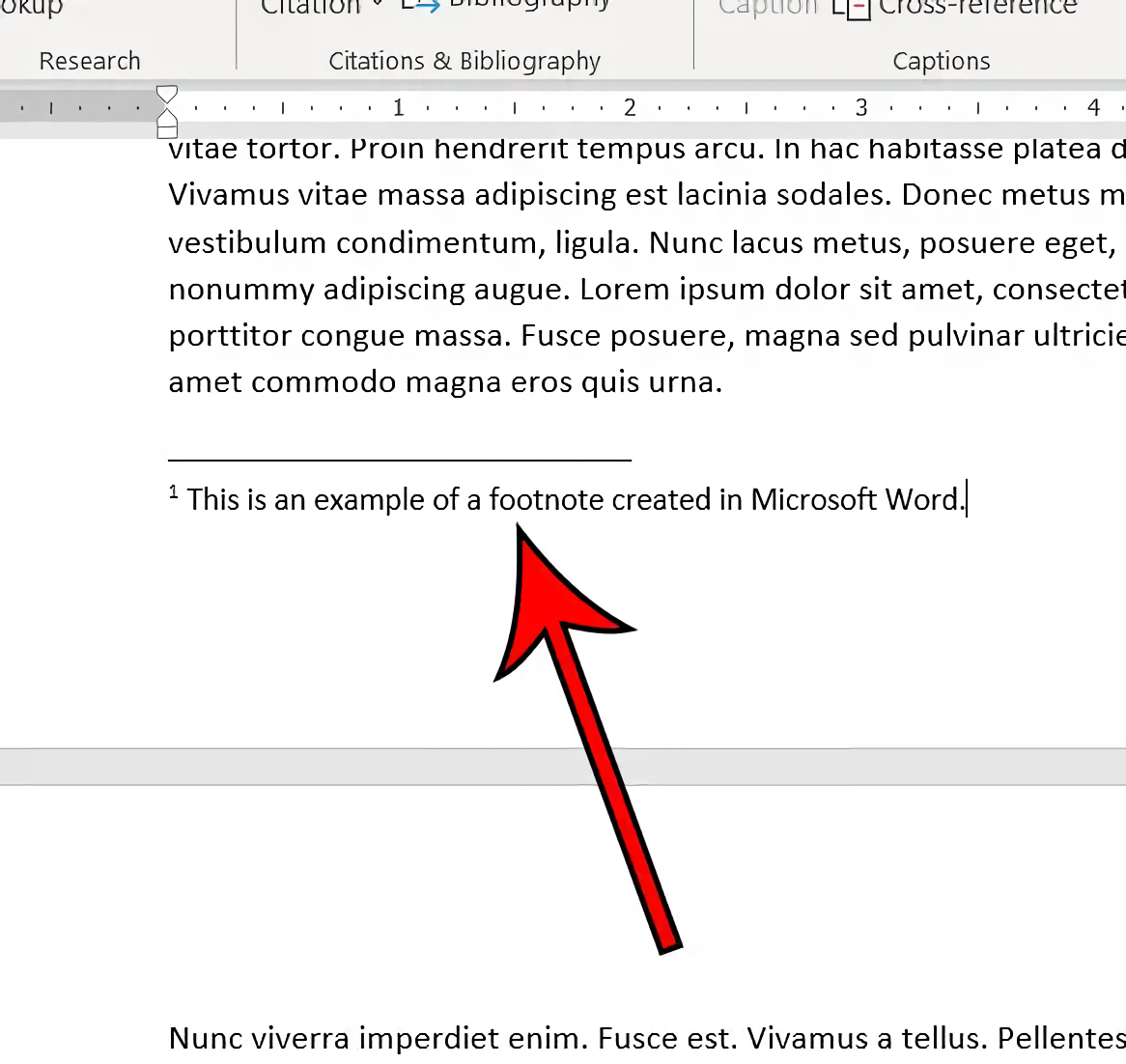Viewport: 1126px width, 1064px height.
Task: Click the word 'vestibulum' in body text
Action: click(248, 243)
